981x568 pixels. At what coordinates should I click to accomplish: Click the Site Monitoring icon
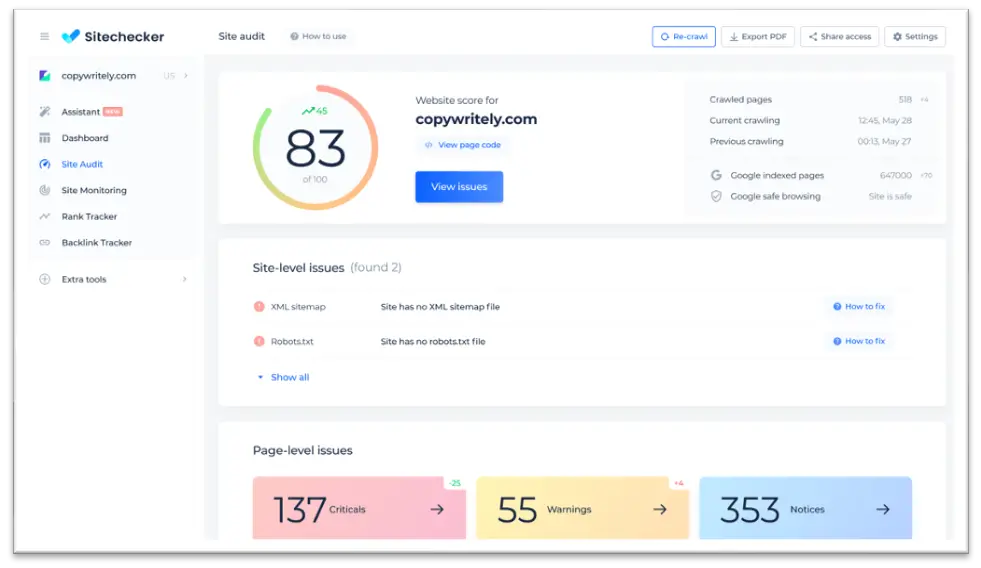point(44,190)
